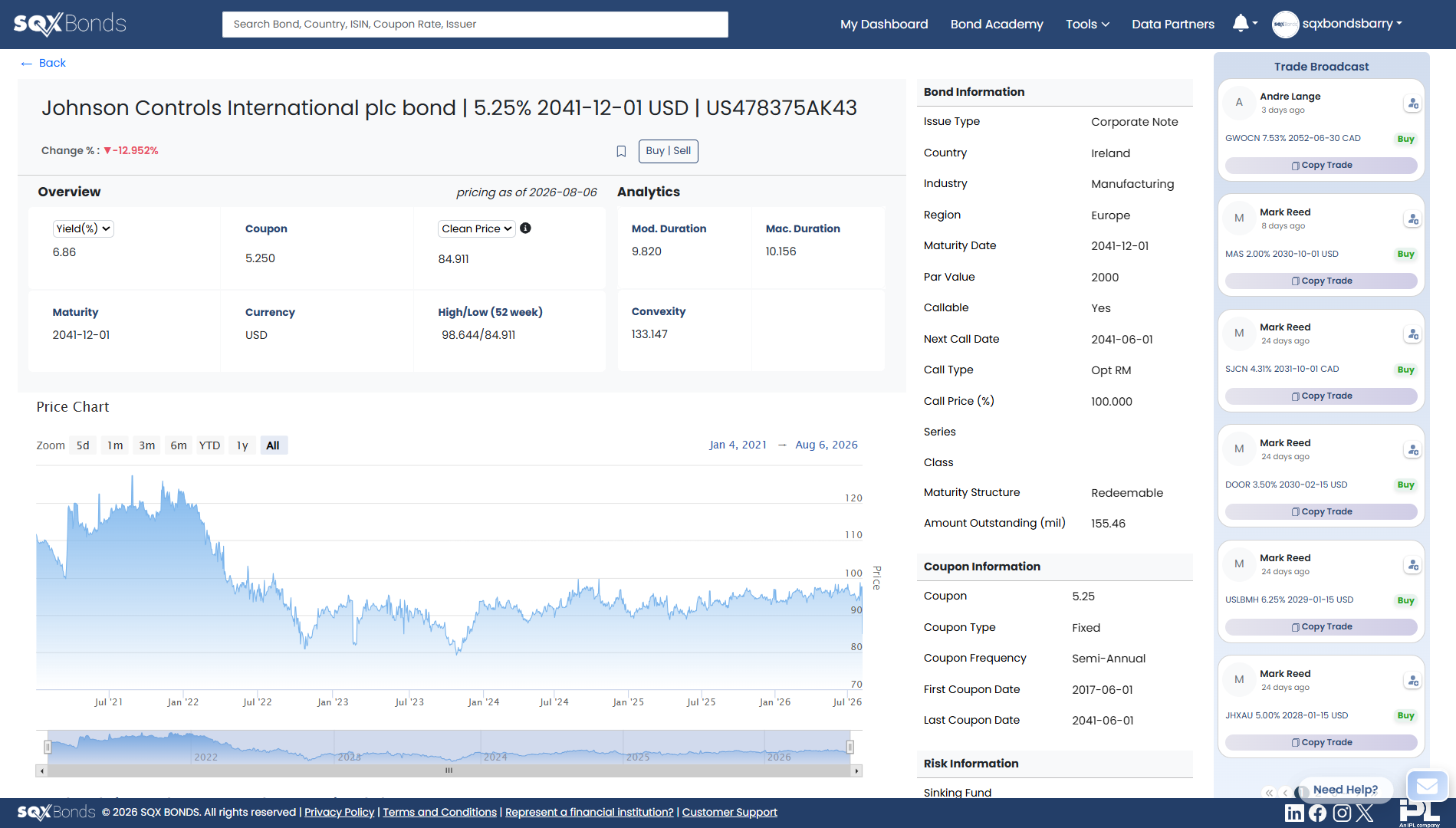Screen dimensions: 1456x828
Task: Click the MAS 2.00% 2030-10-01 USD bond
Action: [1282, 254]
